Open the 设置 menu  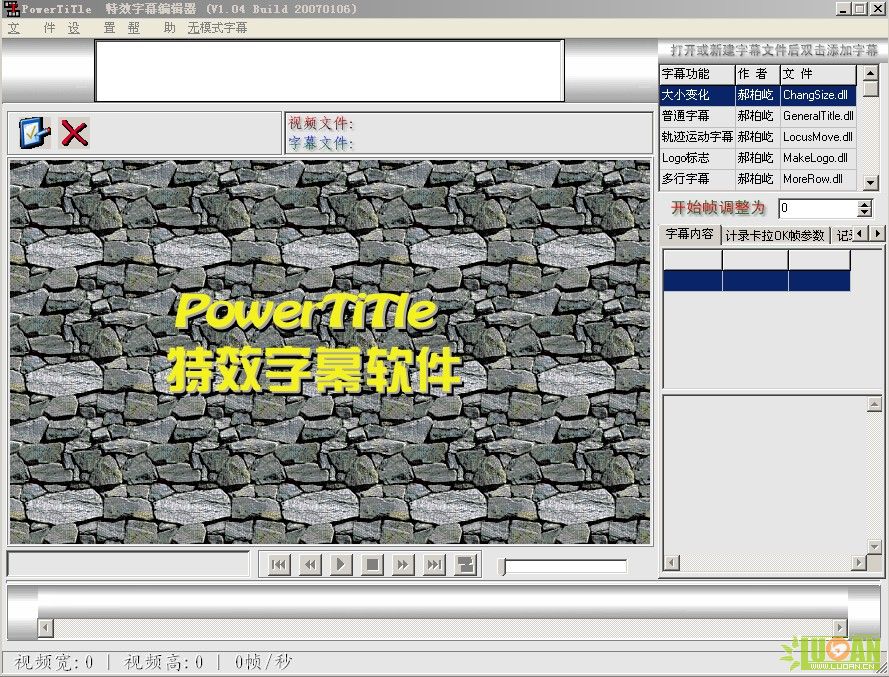click(x=91, y=28)
